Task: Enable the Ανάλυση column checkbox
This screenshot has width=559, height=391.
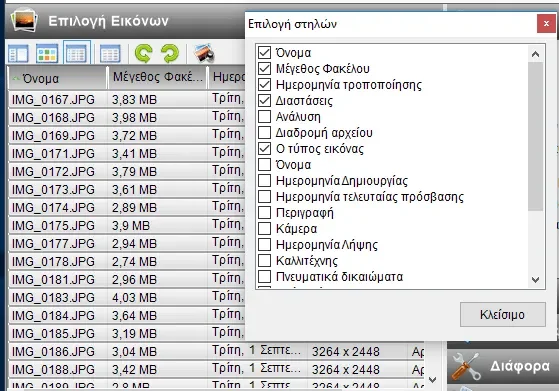Action: [264, 117]
